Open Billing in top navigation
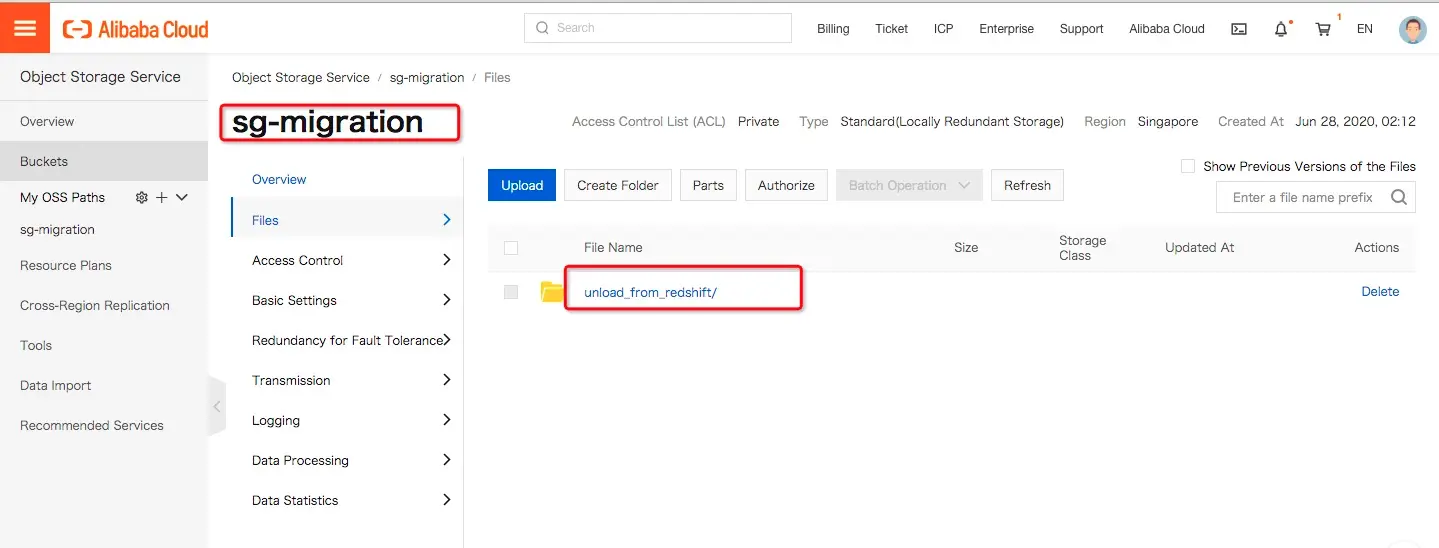This screenshot has width=1439, height=548. (x=833, y=29)
